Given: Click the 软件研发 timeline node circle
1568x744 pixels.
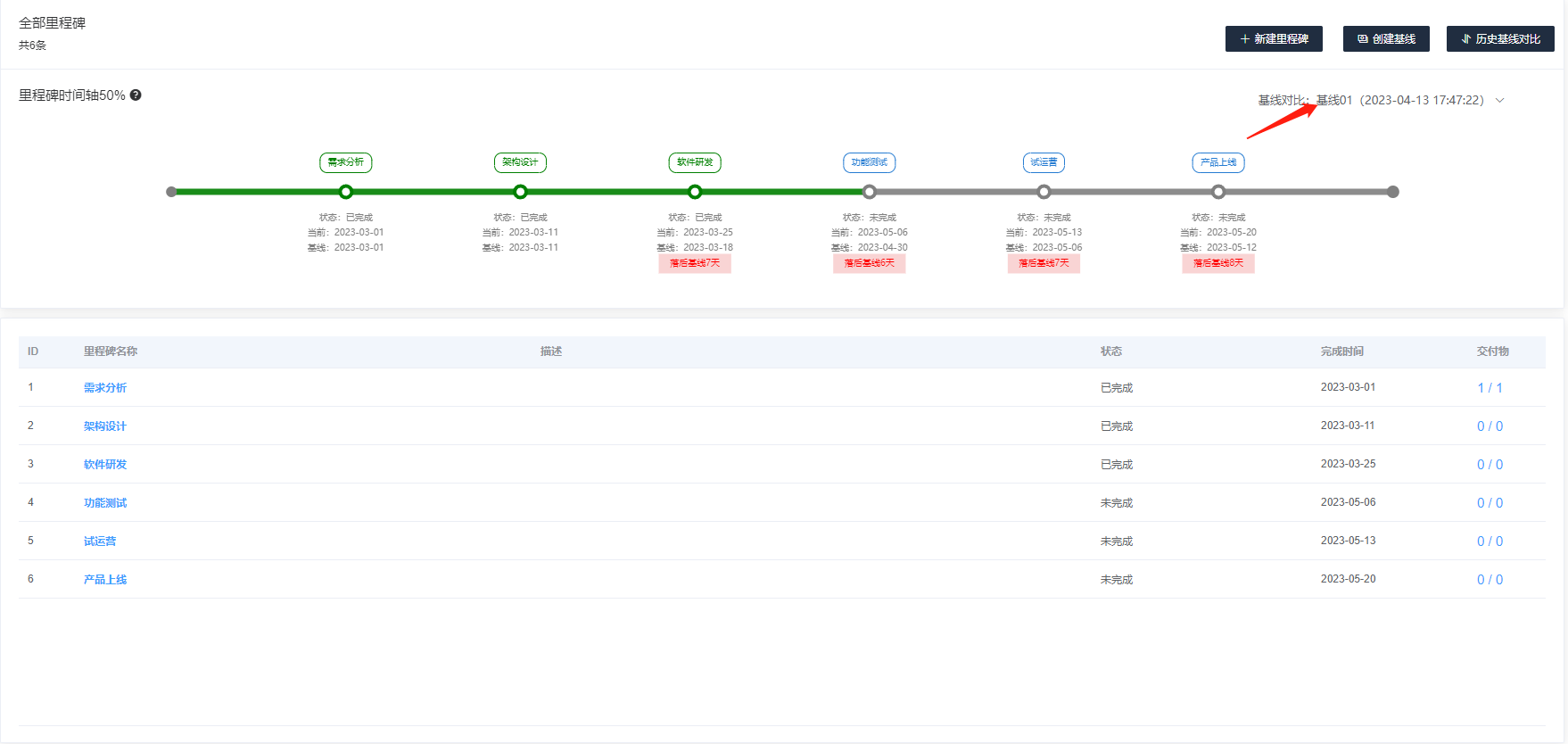Looking at the screenshot, I should 695,192.
